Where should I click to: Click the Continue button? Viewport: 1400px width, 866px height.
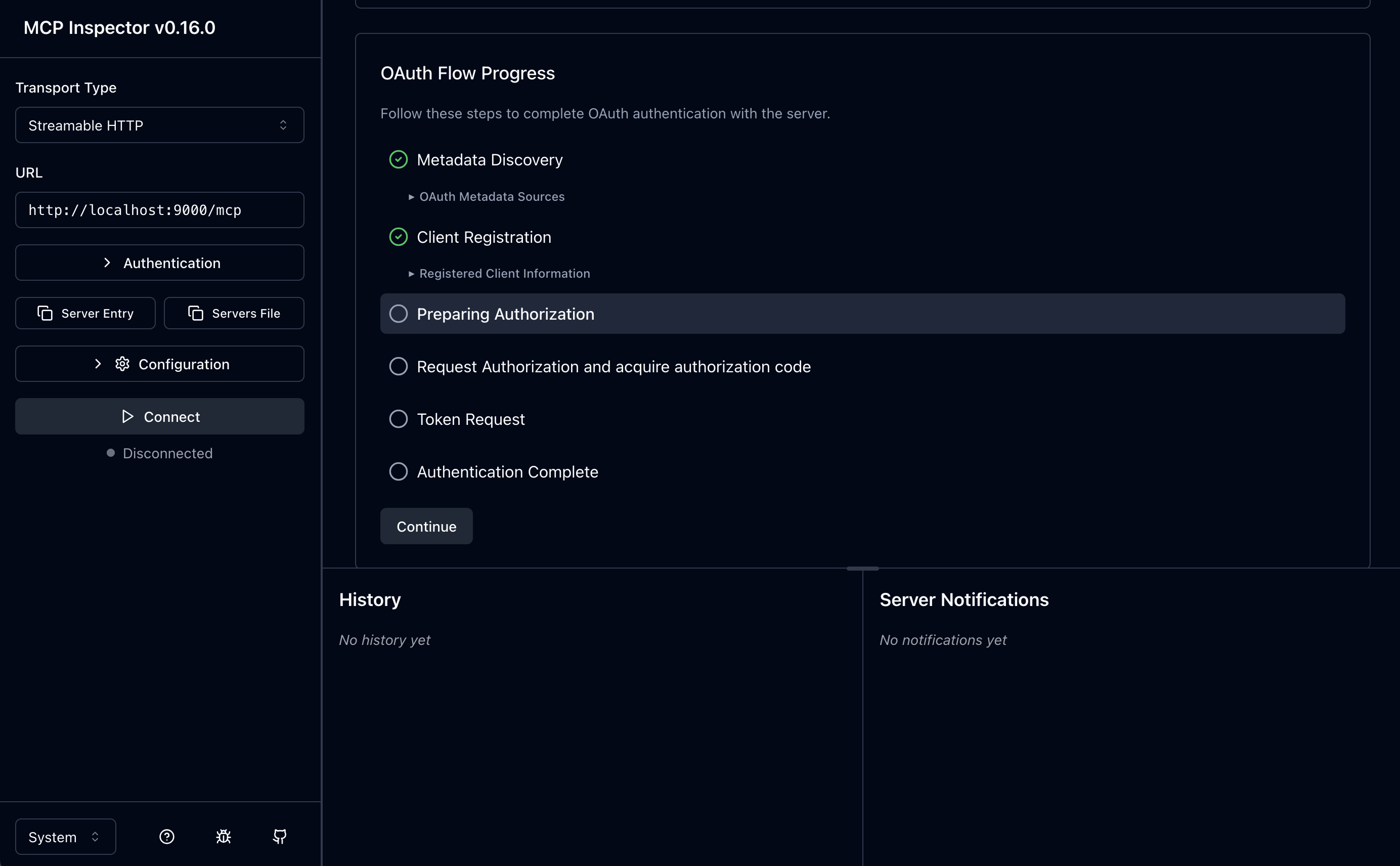(x=426, y=527)
